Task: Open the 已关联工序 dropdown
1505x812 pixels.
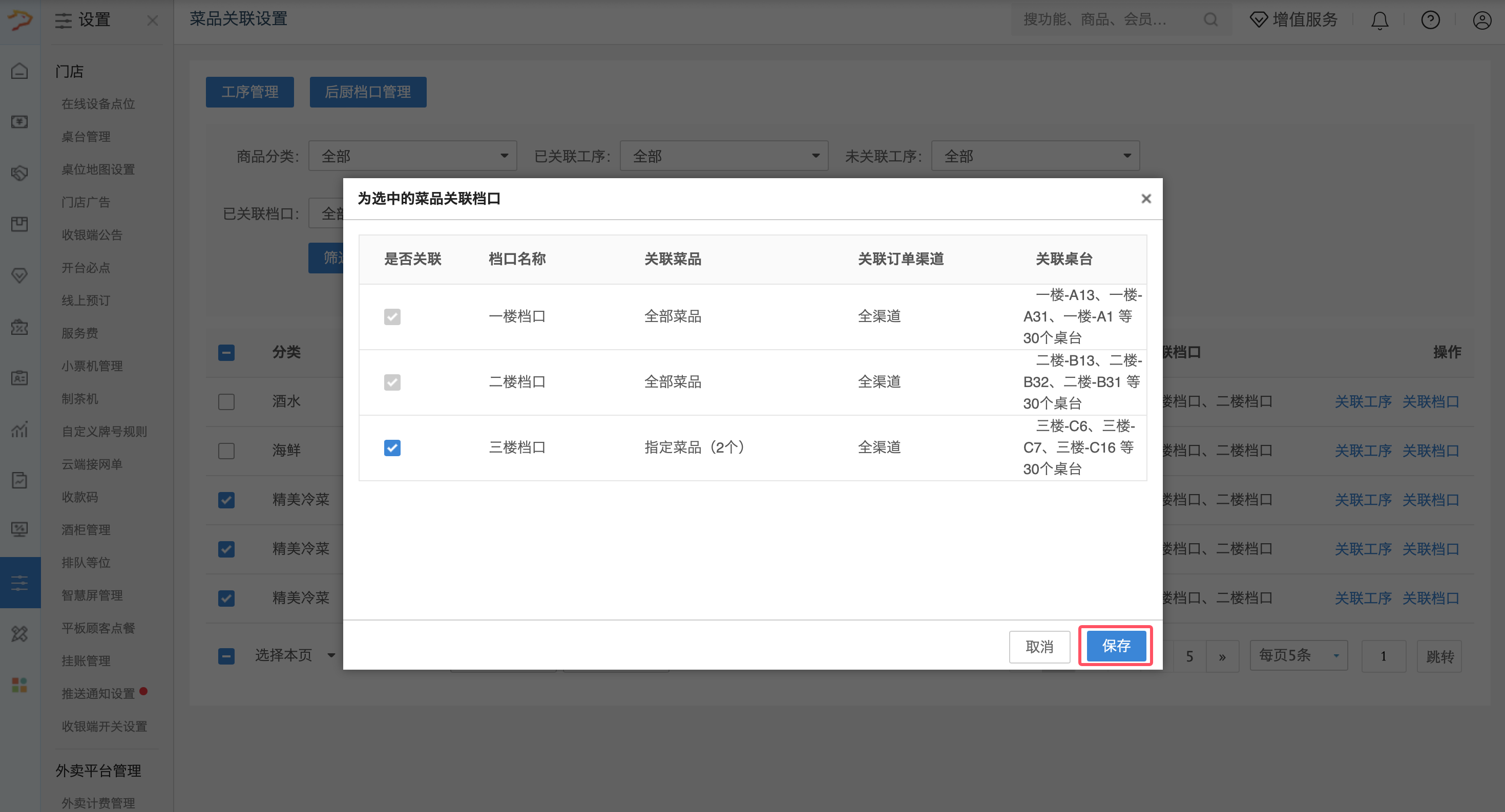Action: [x=724, y=156]
